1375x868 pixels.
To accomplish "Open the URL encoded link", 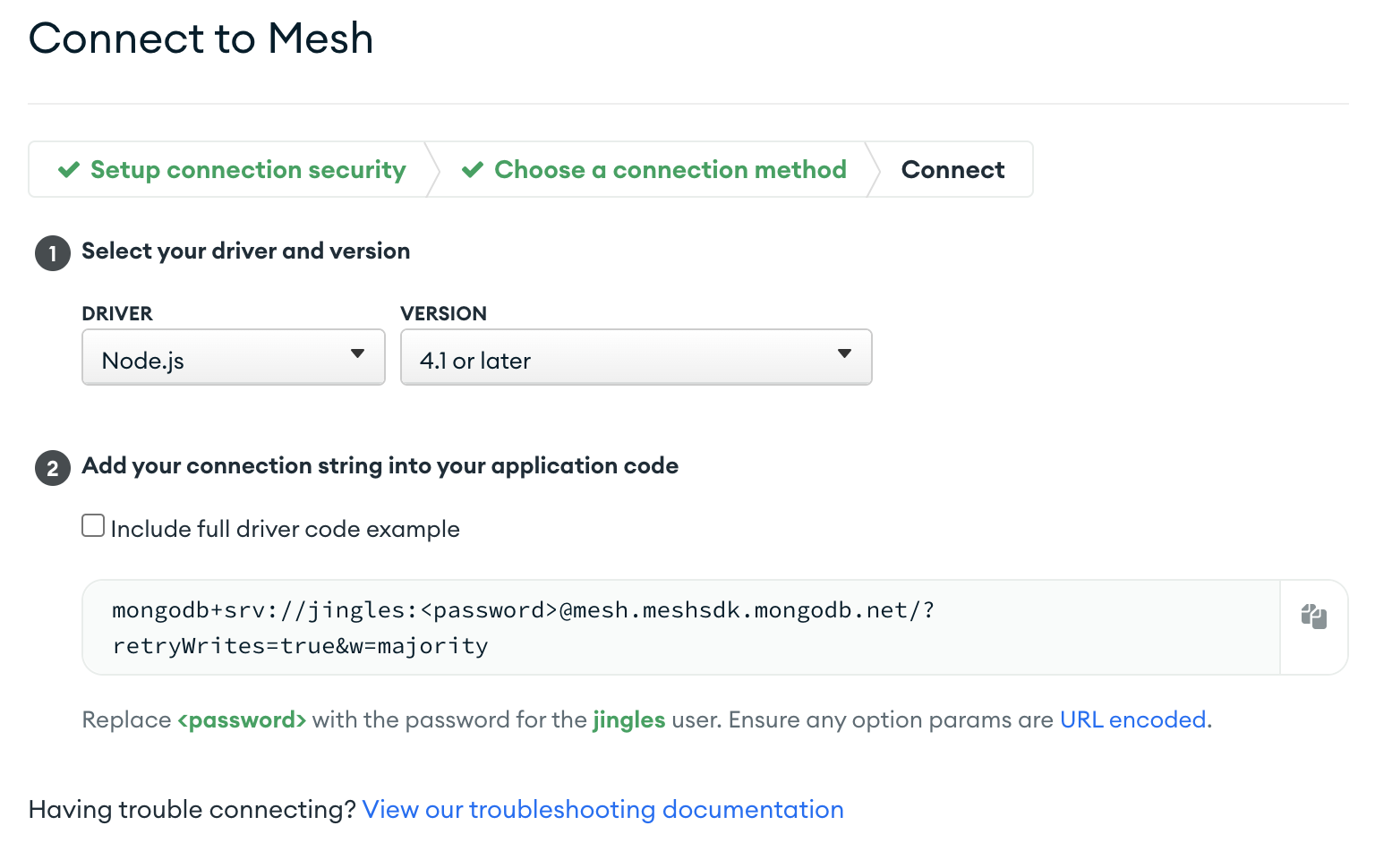I will tap(1133, 719).
